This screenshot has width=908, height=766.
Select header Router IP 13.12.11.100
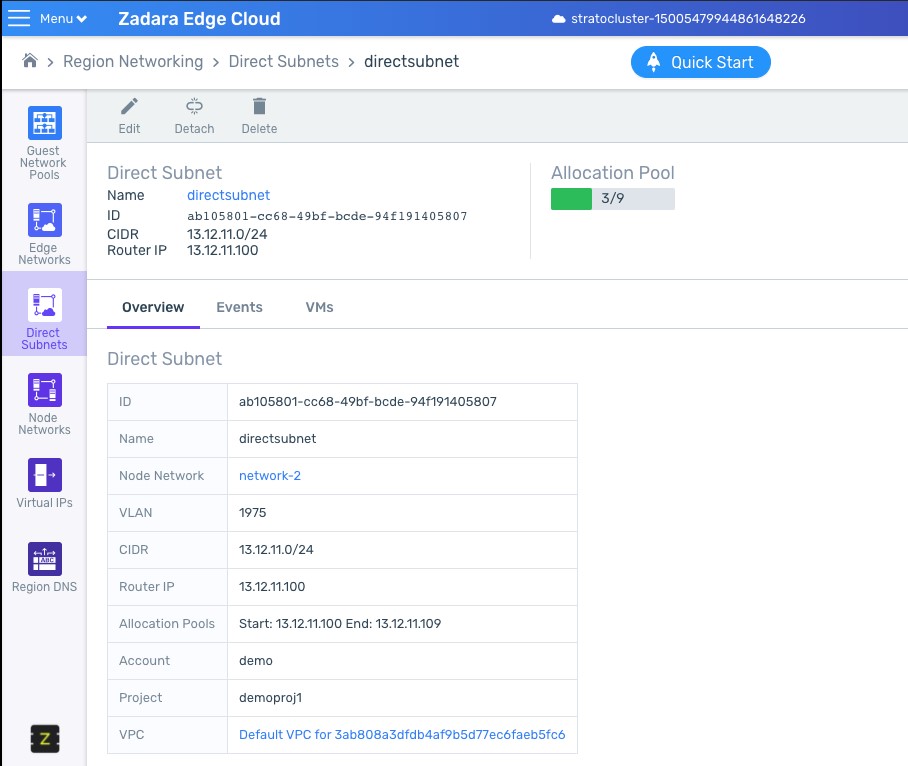pyautogui.click(x=222, y=251)
